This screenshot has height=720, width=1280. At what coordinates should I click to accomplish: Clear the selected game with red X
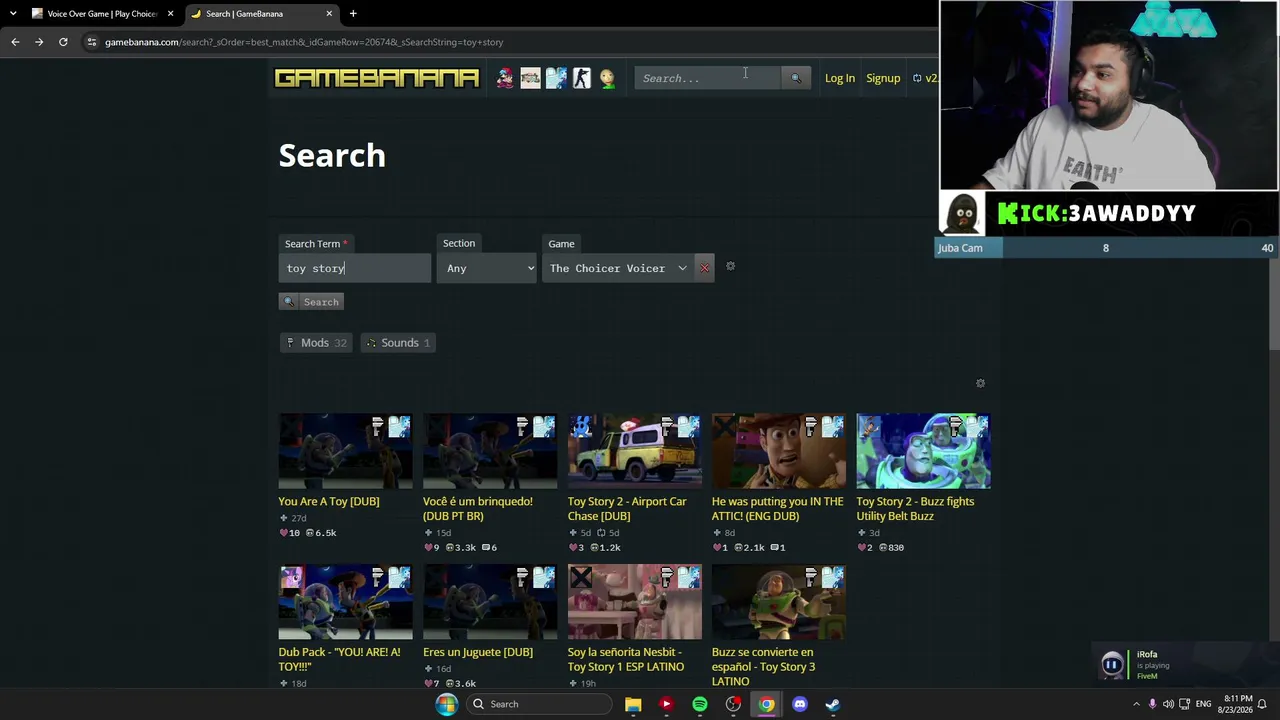point(704,268)
